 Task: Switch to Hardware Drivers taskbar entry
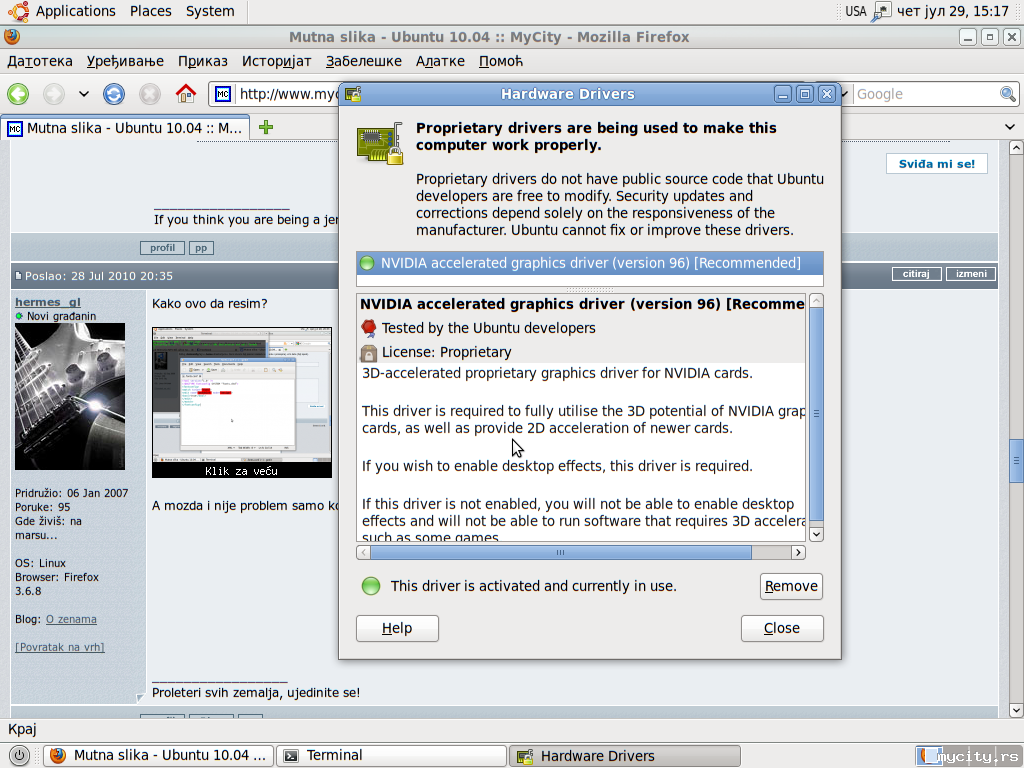(x=625, y=756)
